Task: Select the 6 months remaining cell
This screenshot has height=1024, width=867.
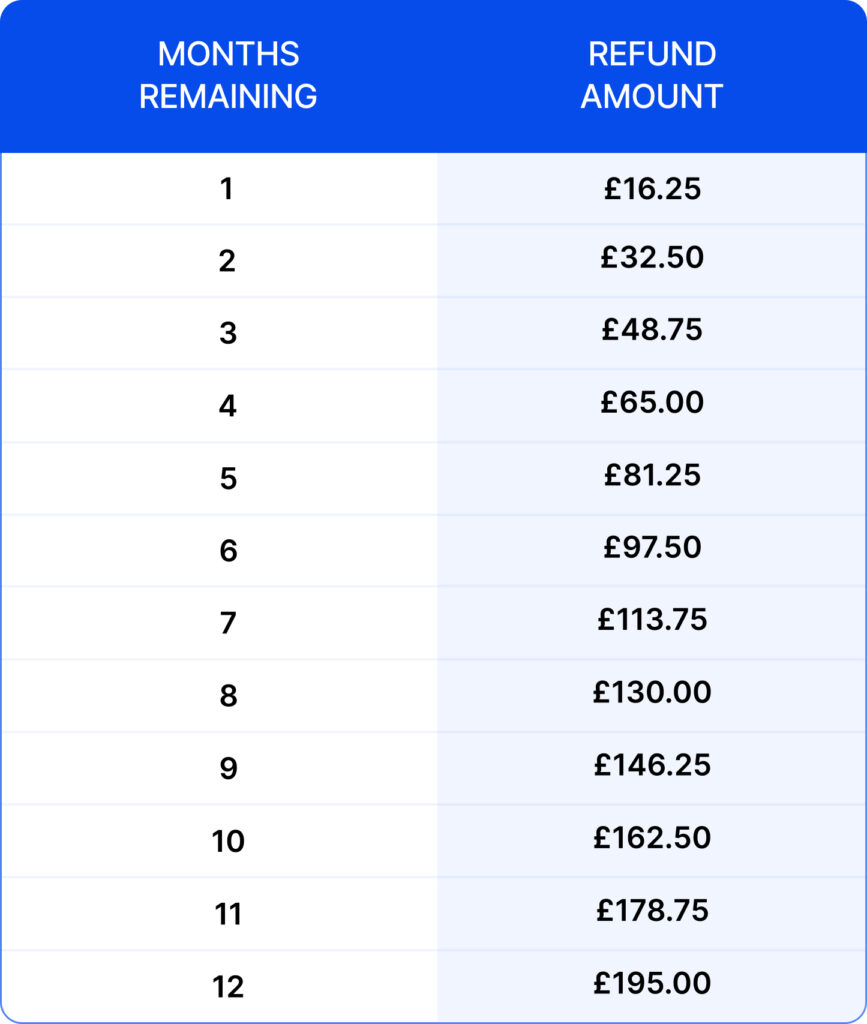Action: click(228, 550)
